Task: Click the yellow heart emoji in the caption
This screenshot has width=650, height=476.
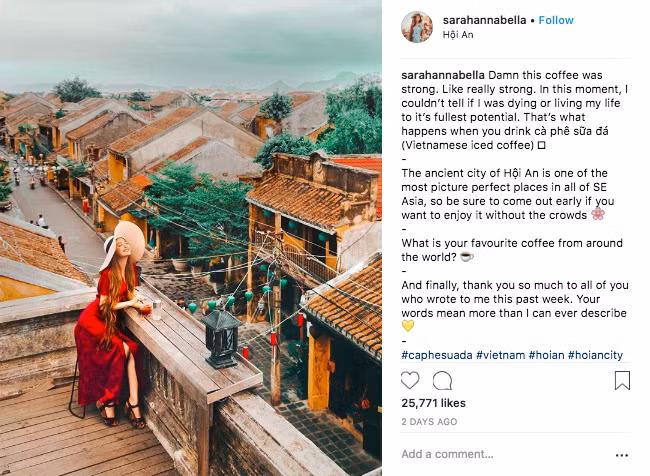Action: click(407, 326)
